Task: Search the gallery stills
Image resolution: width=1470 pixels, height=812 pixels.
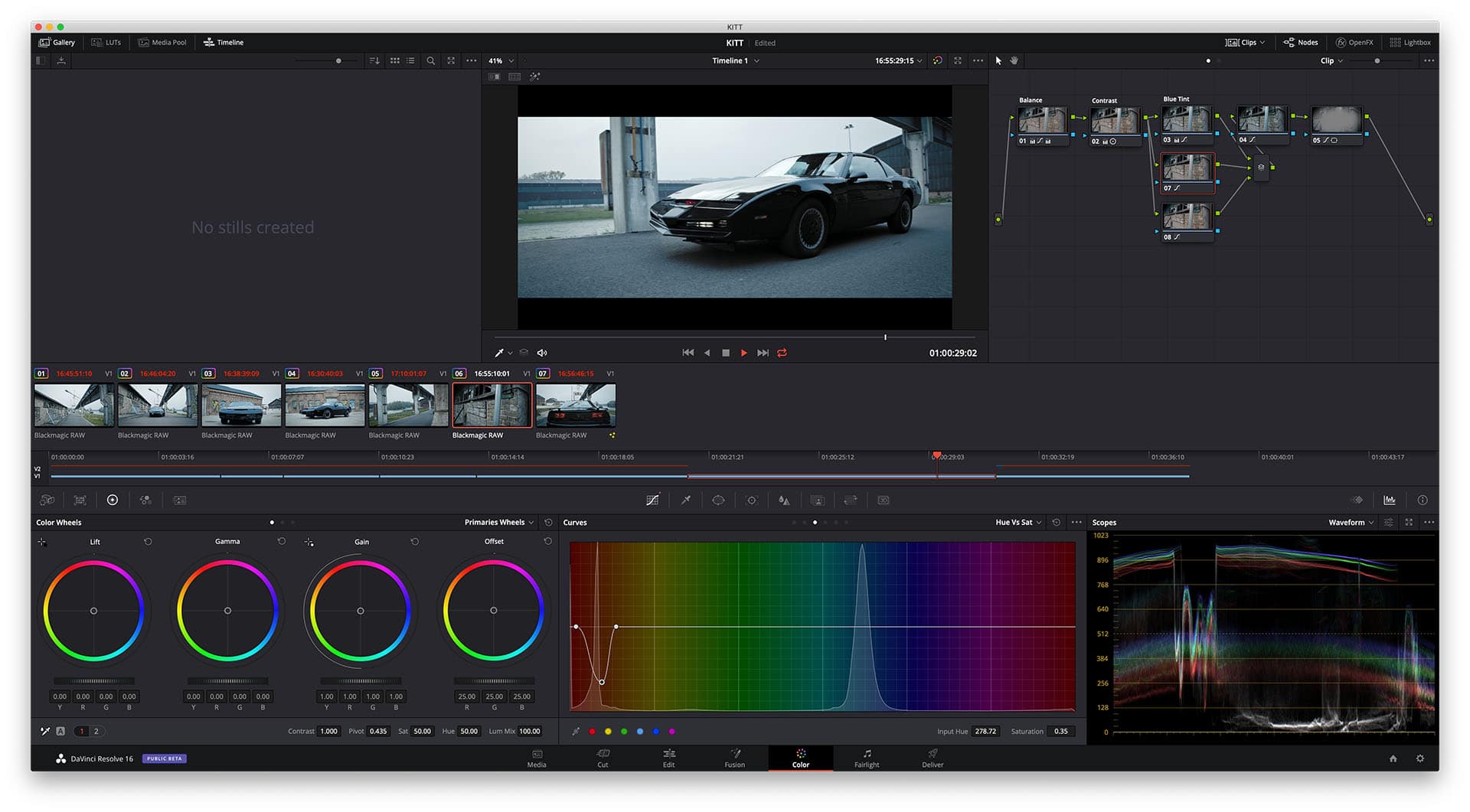Action: 431,60
